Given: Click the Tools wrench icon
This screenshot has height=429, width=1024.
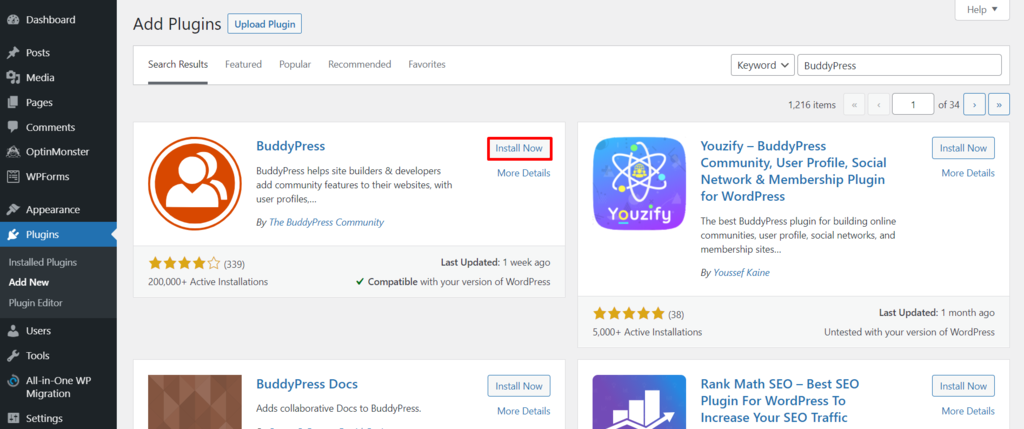Looking at the screenshot, I should (x=12, y=356).
